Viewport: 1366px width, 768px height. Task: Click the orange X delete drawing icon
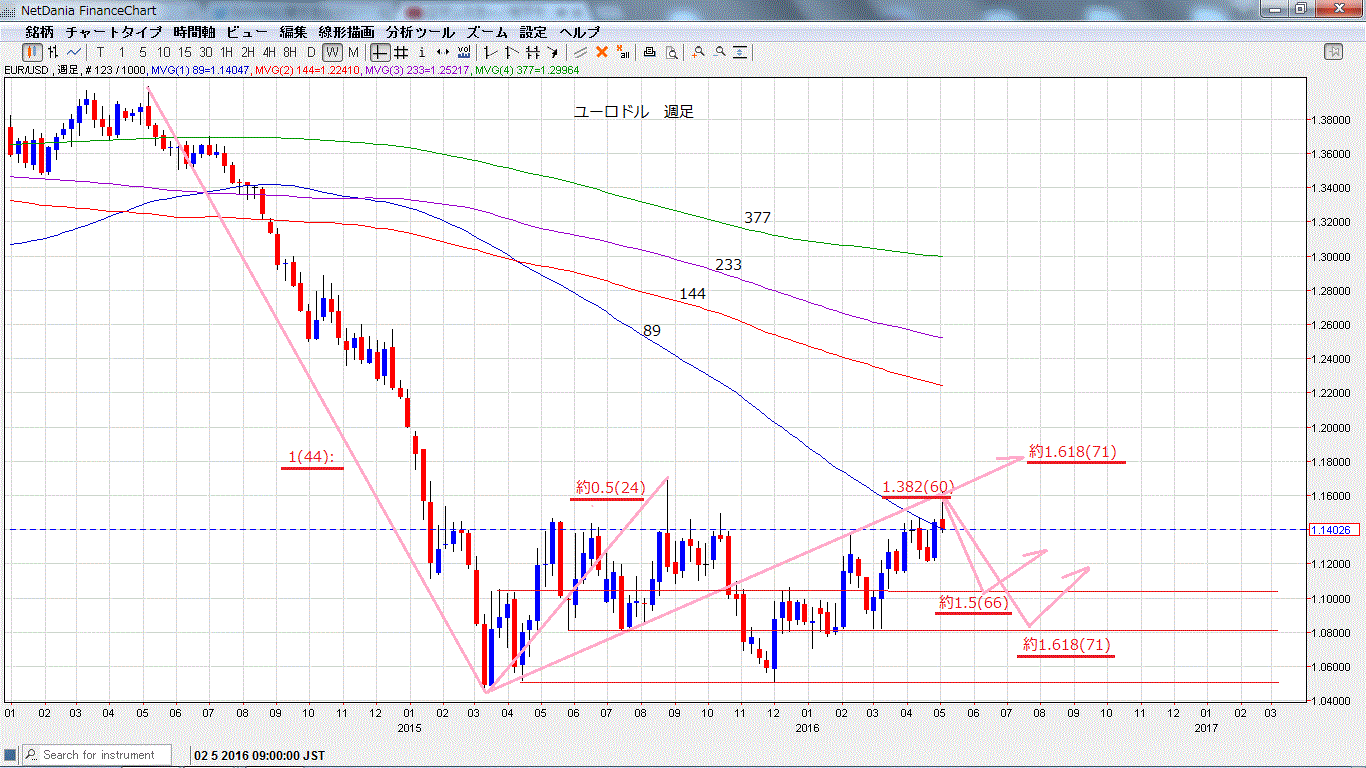tap(601, 51)
